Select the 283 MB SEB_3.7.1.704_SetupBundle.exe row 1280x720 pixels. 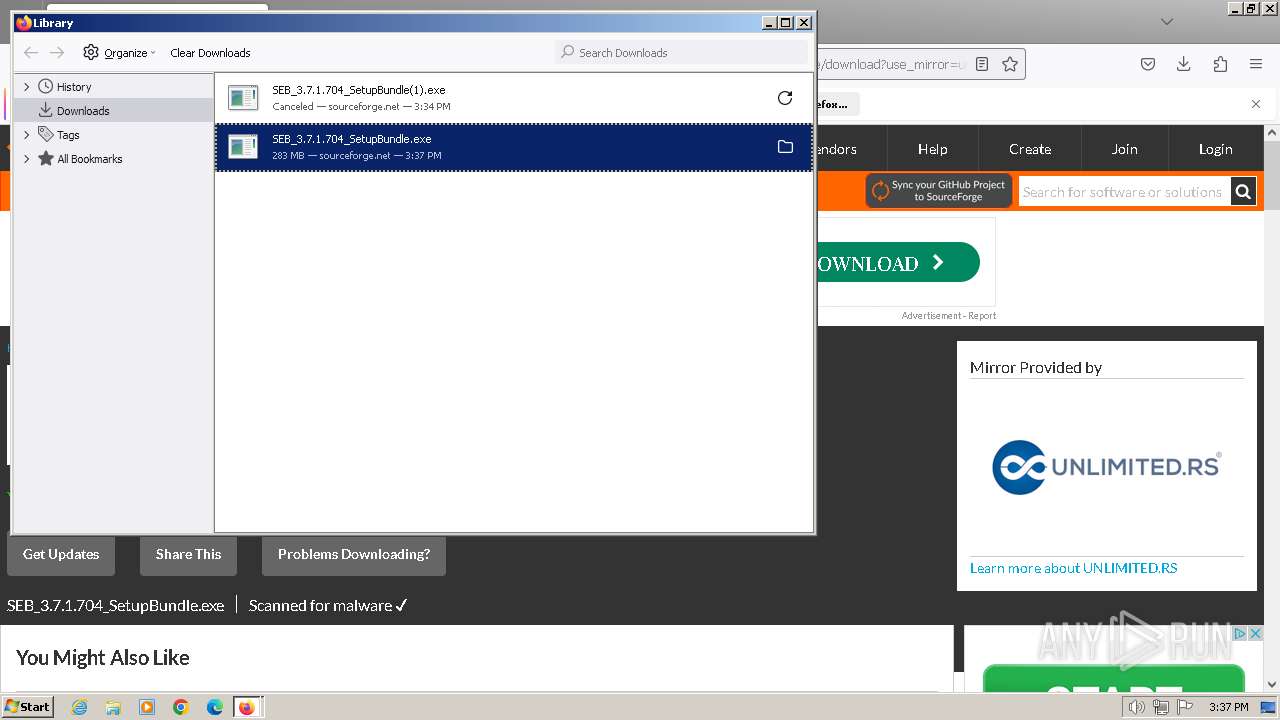pos(514,147)
